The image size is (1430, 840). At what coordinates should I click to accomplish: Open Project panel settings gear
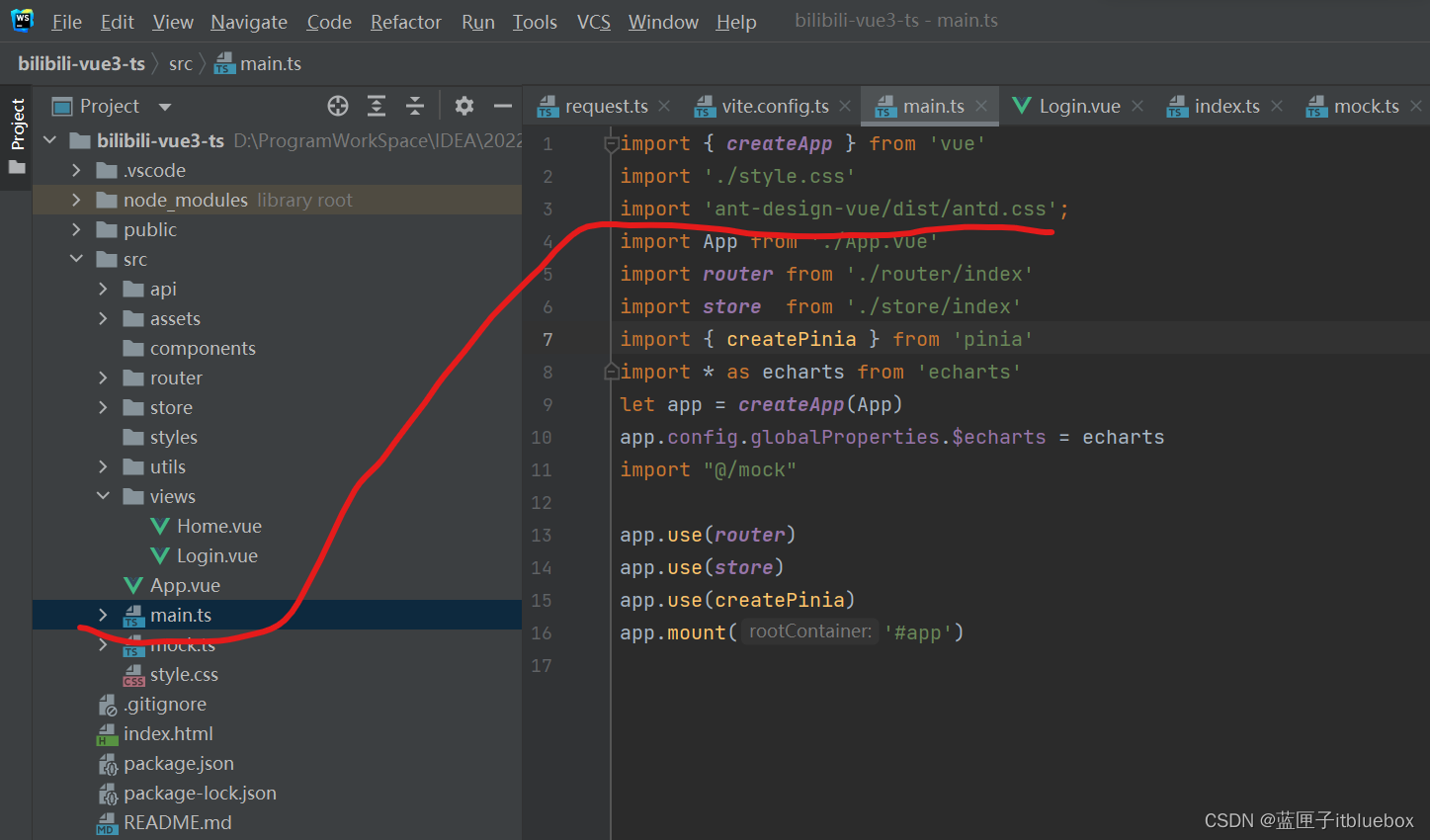[464, 106]
